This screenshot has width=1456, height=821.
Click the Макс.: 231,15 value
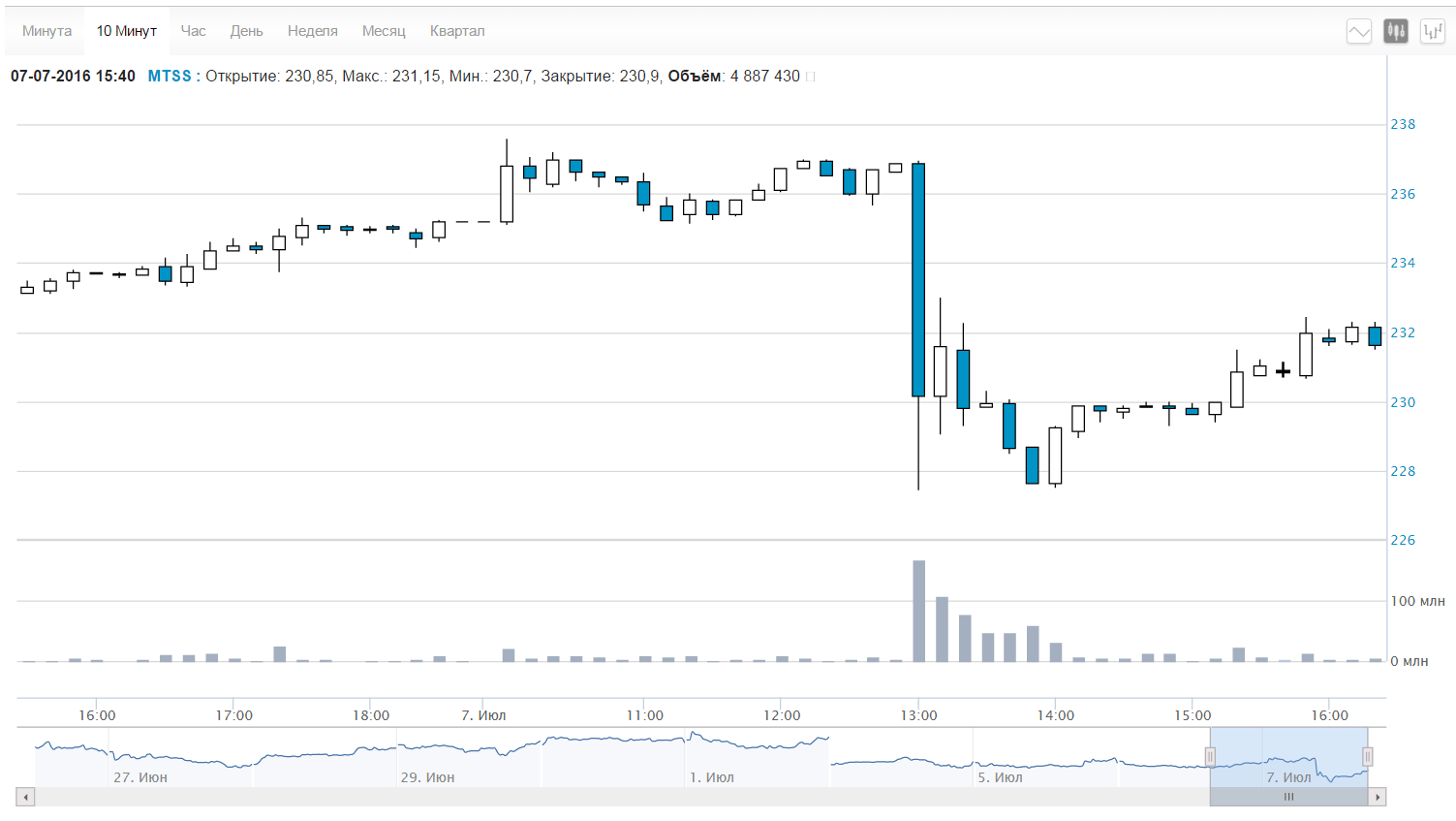point(393,77)
